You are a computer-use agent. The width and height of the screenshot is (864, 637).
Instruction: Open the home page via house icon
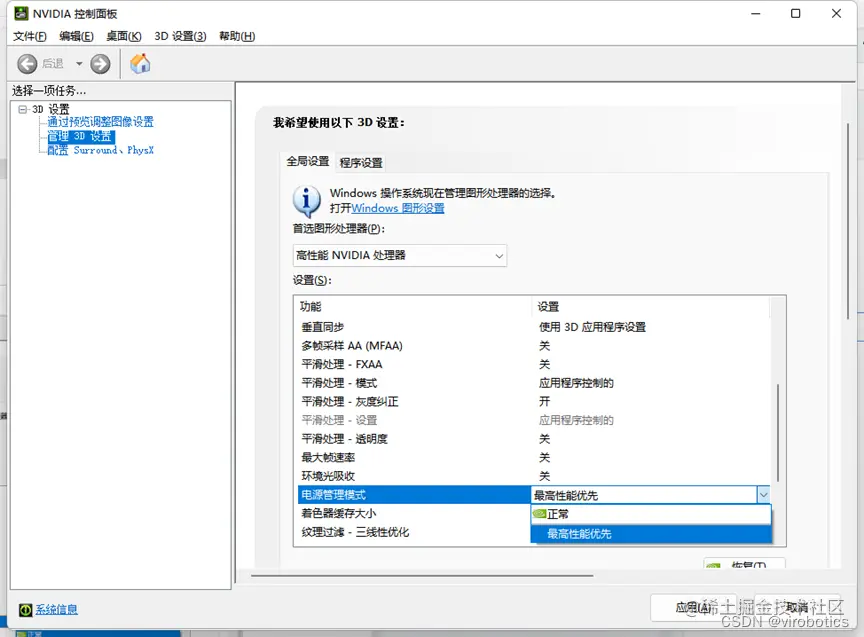coord(140,63)
